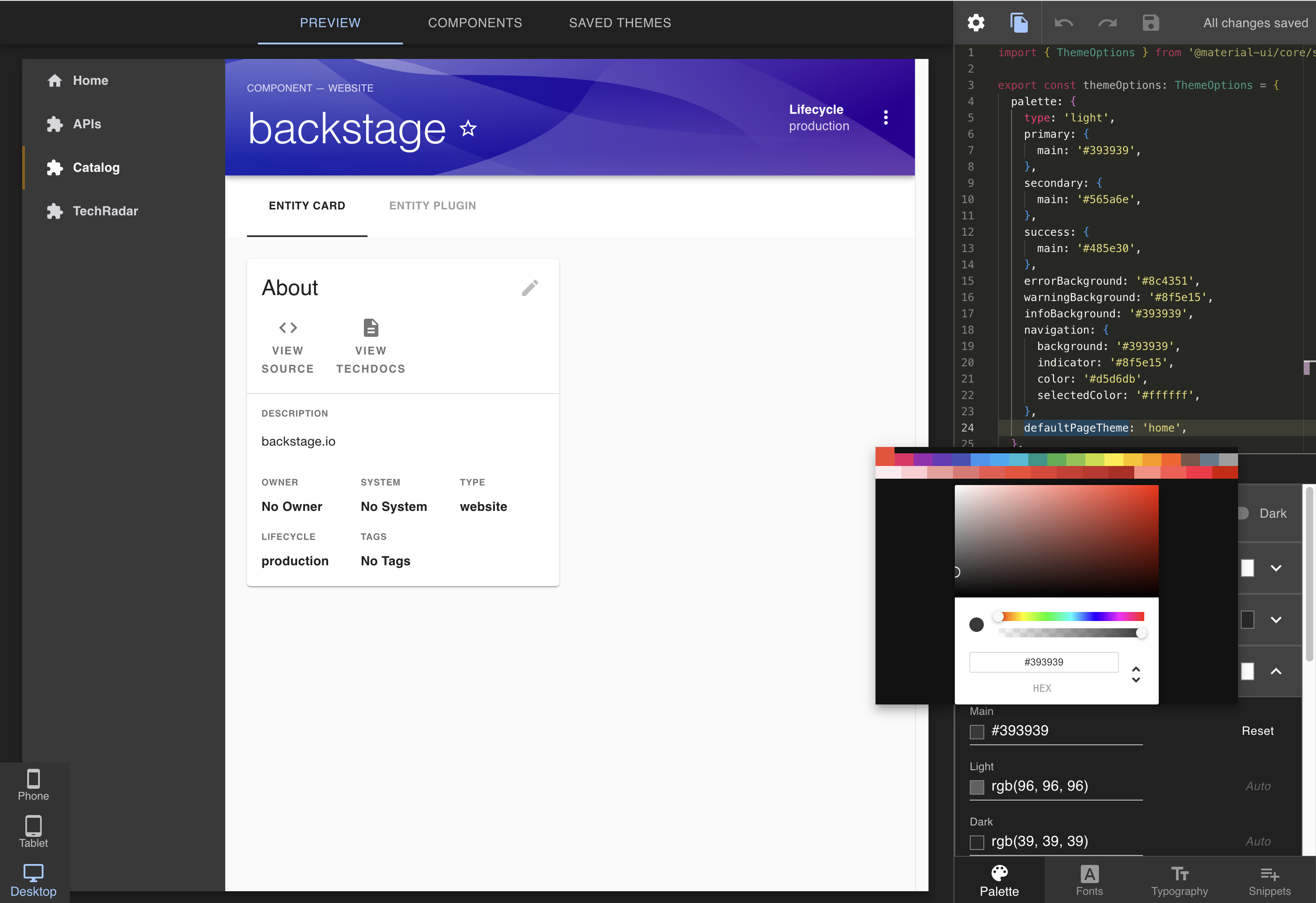Click the HEX input field #393939
Image resolution: width=1316 pixels, height=903 pixels.
point(1044,662)
